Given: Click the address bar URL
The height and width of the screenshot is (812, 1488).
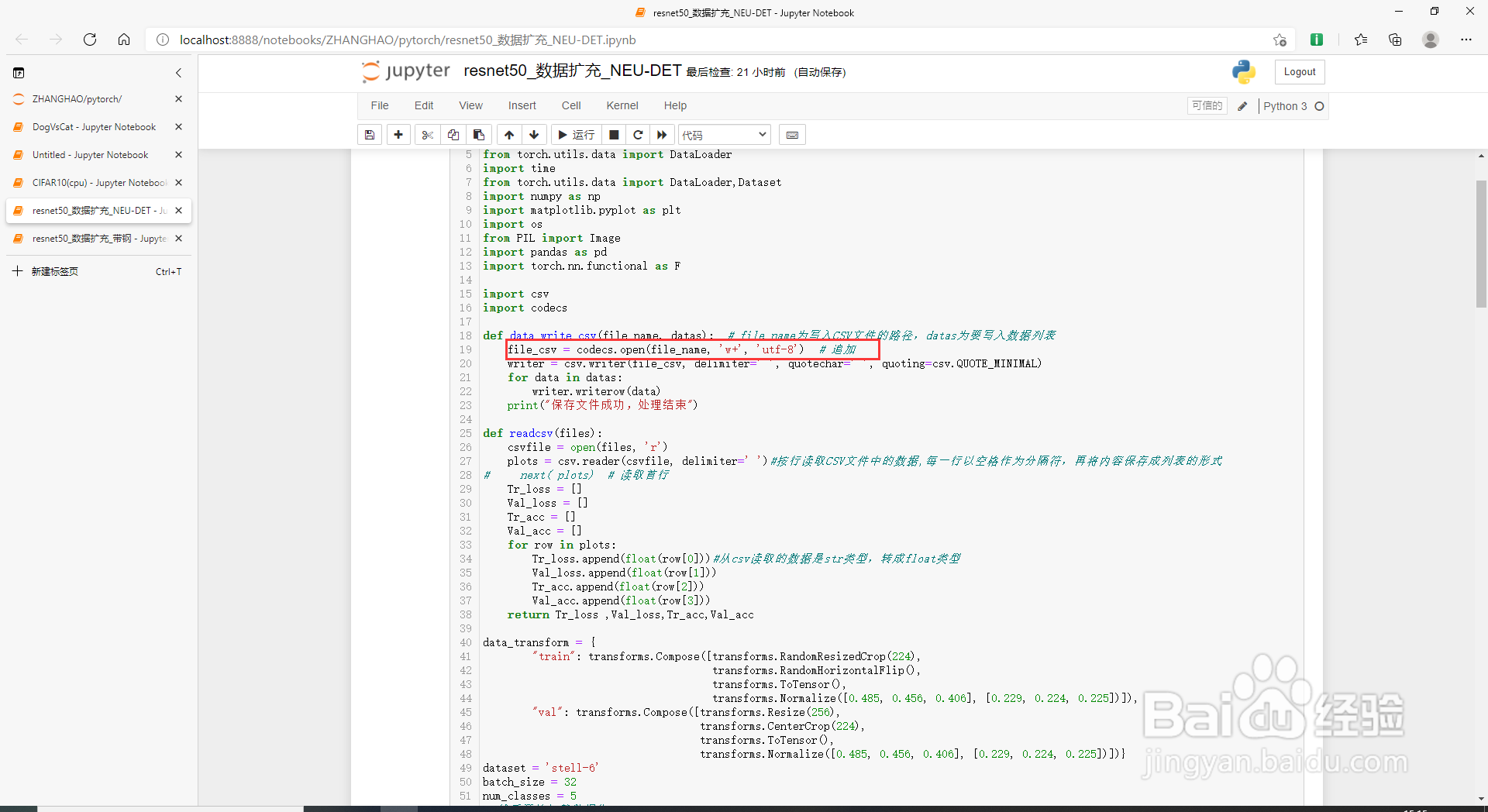Looking at the screenshot, I should [408, 40].
